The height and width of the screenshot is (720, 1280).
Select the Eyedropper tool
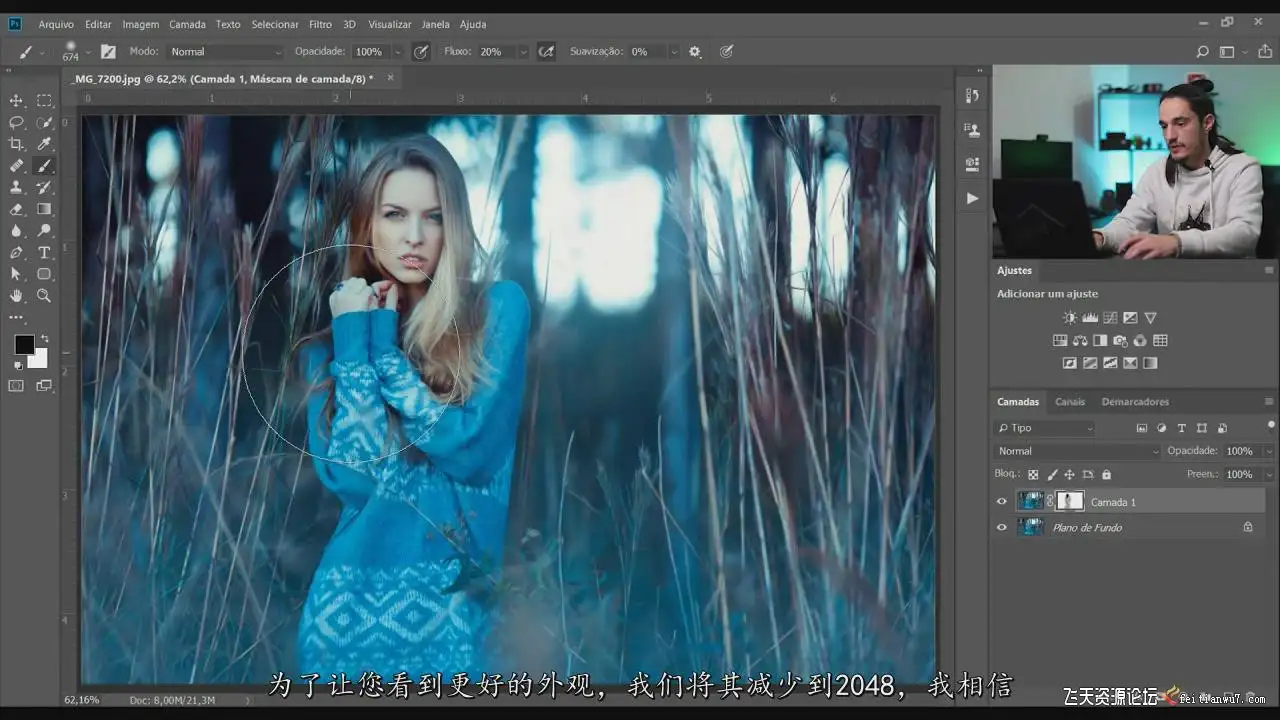click(44, 144)
